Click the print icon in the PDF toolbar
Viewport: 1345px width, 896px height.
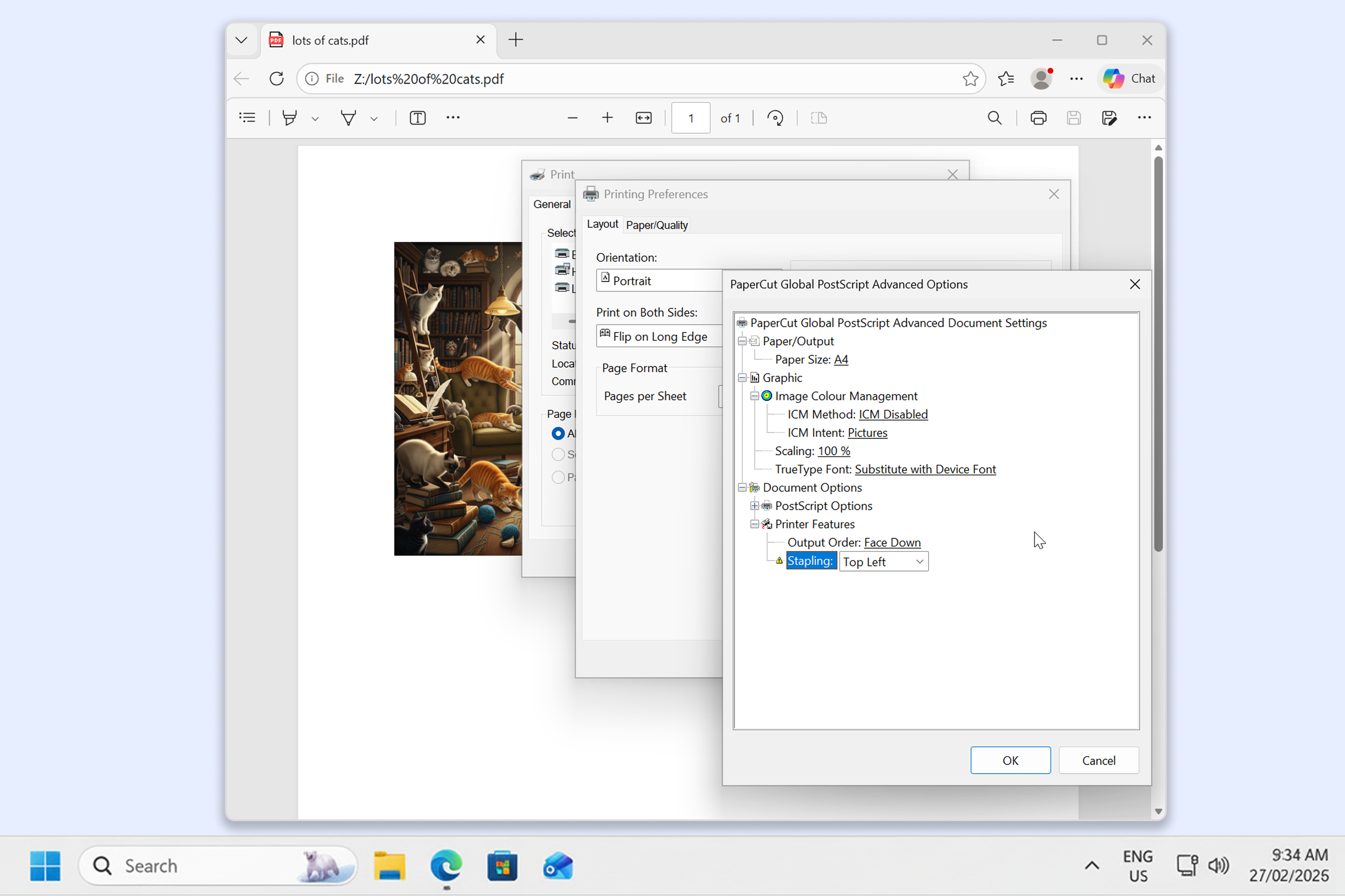[1039, 117]
